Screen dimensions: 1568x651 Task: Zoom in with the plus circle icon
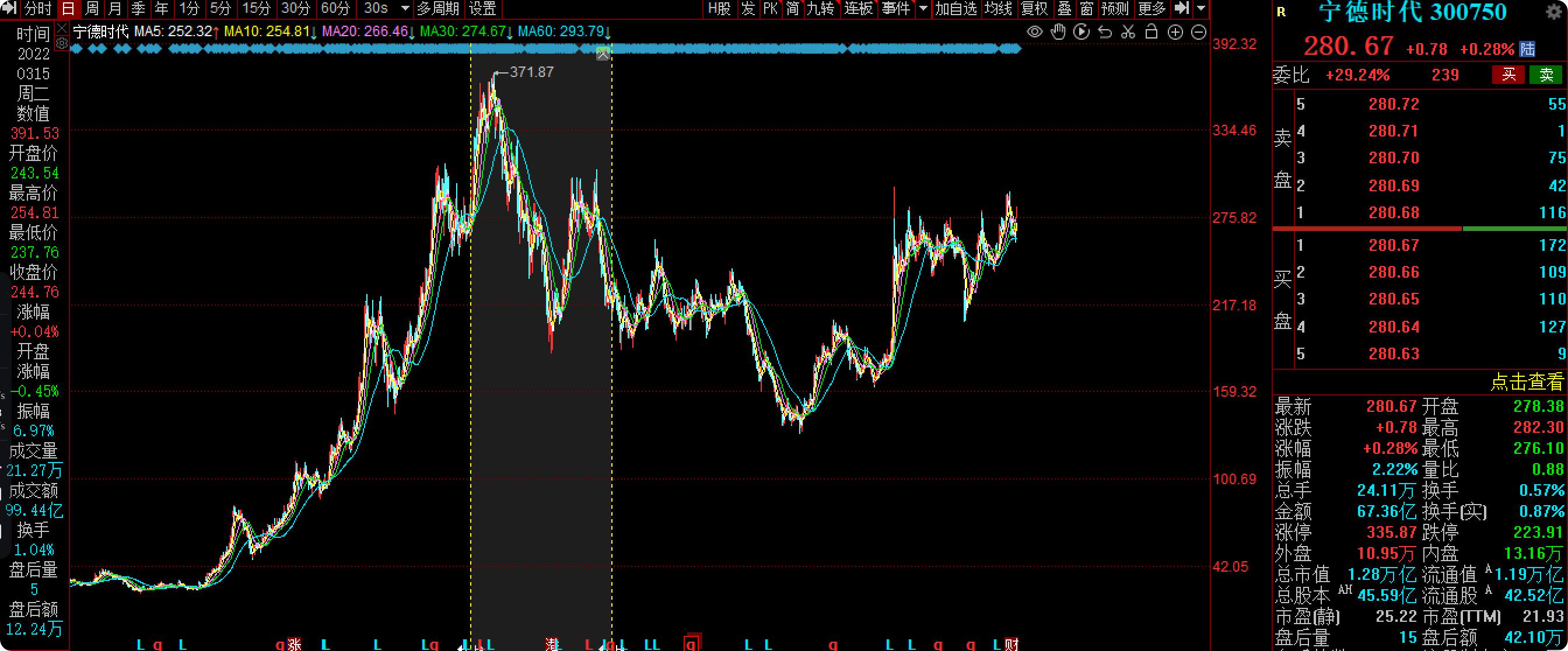(x=1175, y=32)
